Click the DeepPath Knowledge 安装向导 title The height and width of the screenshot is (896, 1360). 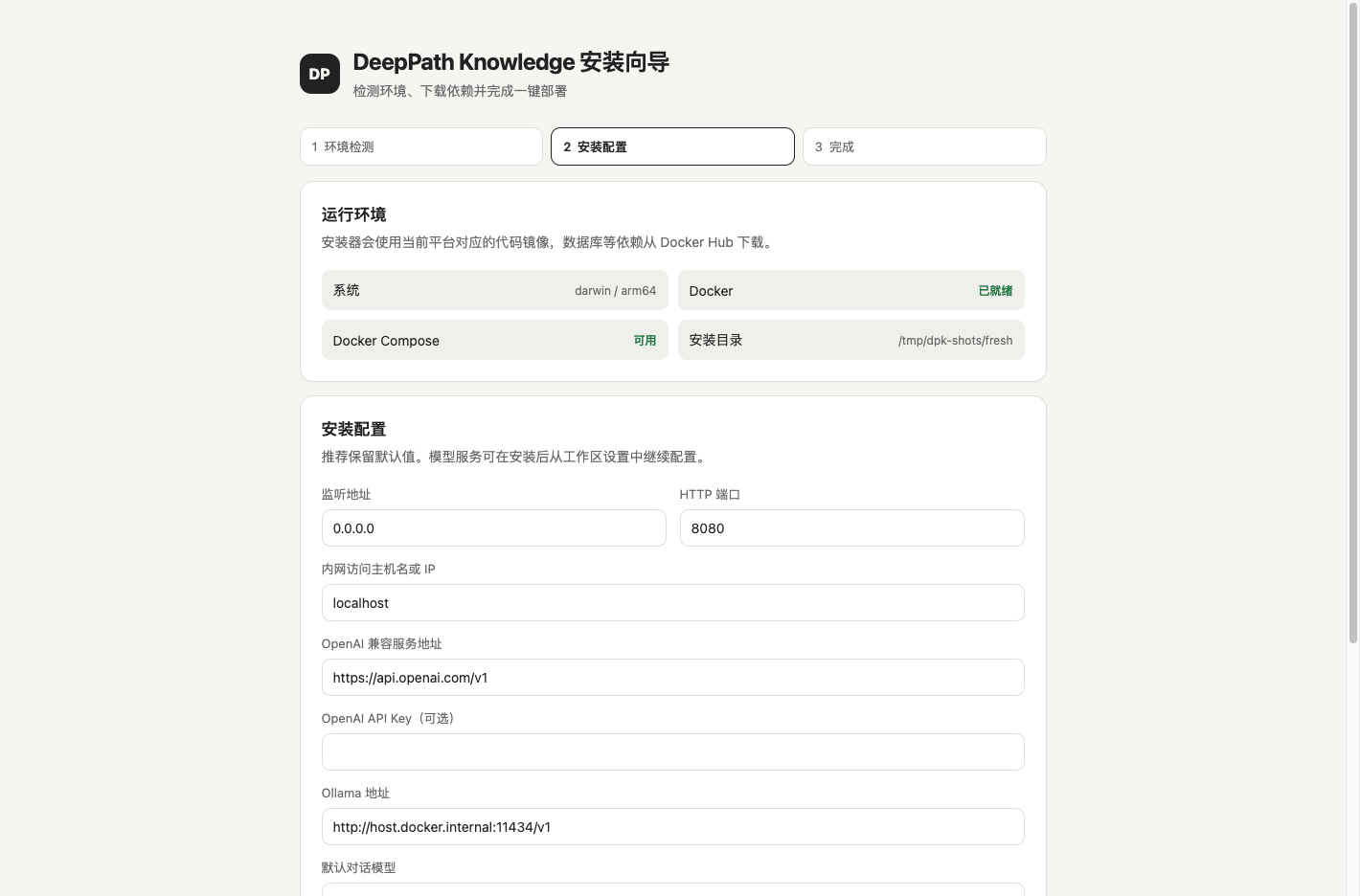click(x=510, y=62)
